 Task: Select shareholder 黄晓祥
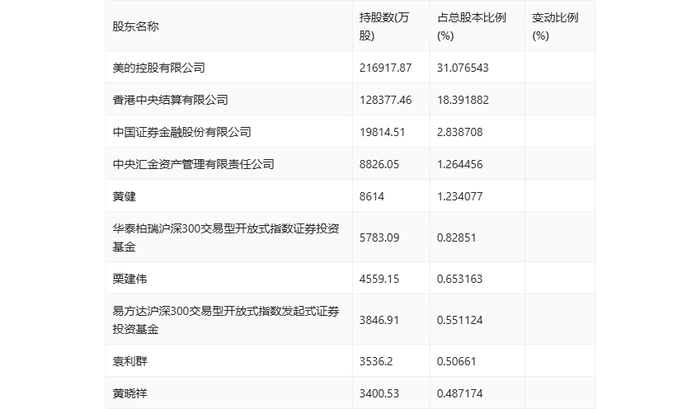pos(130,393)
